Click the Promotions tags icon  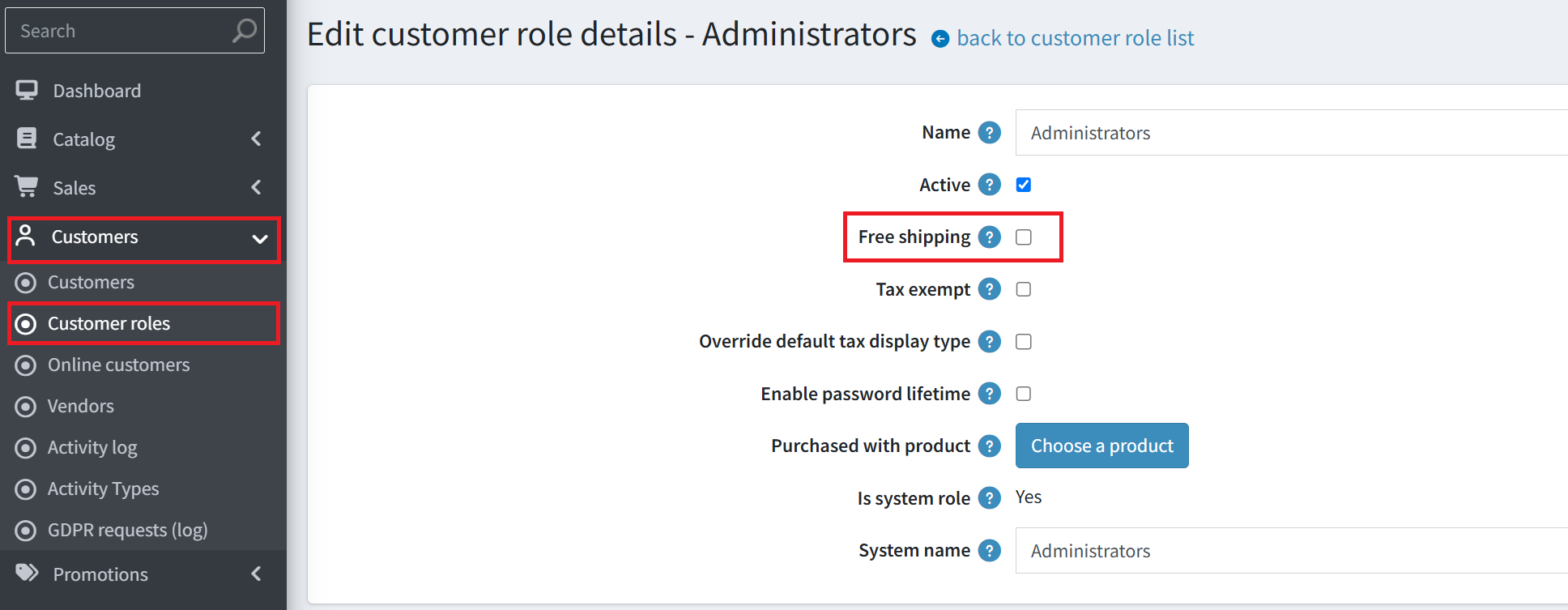27,573
